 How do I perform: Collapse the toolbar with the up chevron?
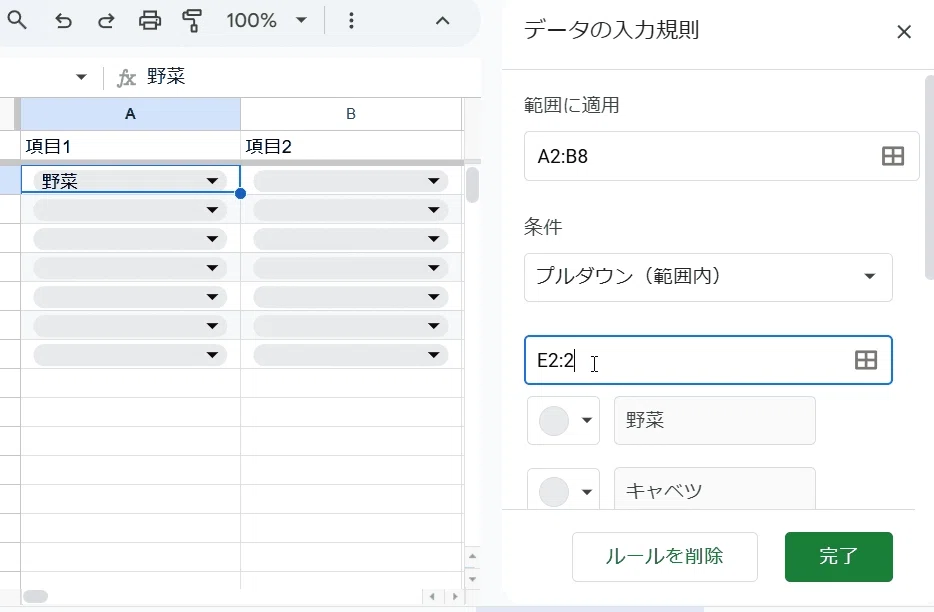coord(442,21)
